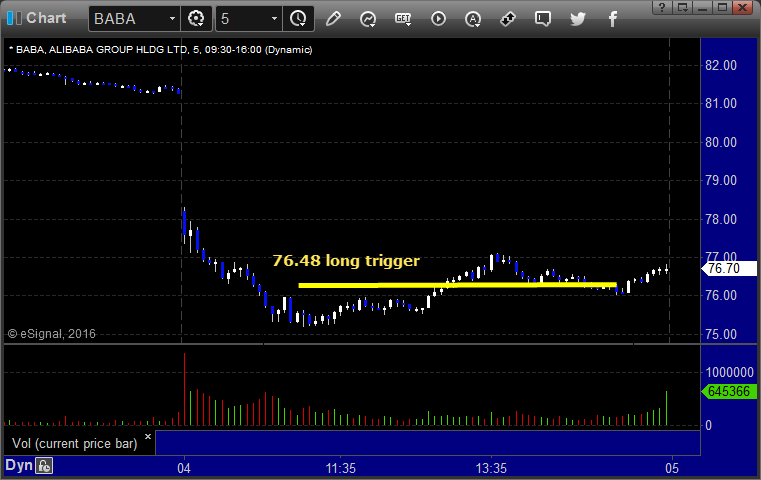Screen dimensions: 761x480
Task: Click the 04 date axis label
Action: click(184, 468)
